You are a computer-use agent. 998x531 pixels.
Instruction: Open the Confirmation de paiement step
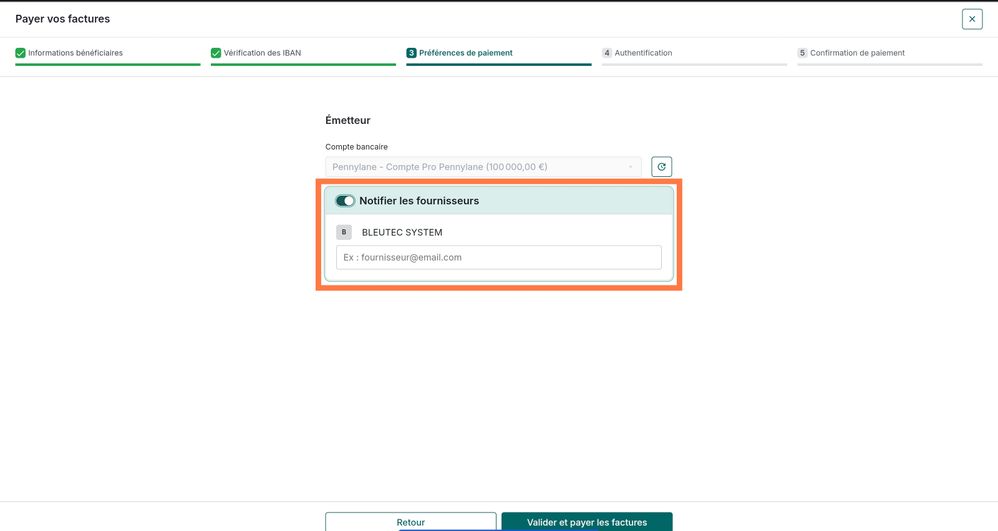(x=857, y=53)
